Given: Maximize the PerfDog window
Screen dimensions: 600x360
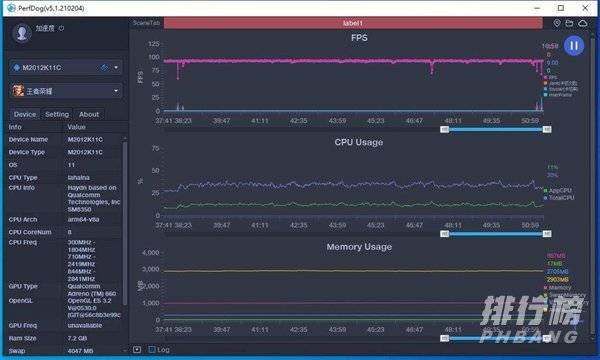Looking at the screenshot, I should (x=561, y=8).
